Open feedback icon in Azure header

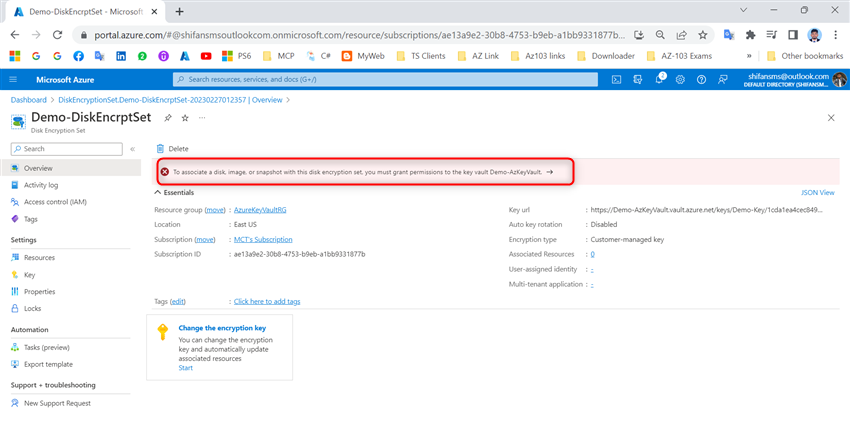[722, 79]
